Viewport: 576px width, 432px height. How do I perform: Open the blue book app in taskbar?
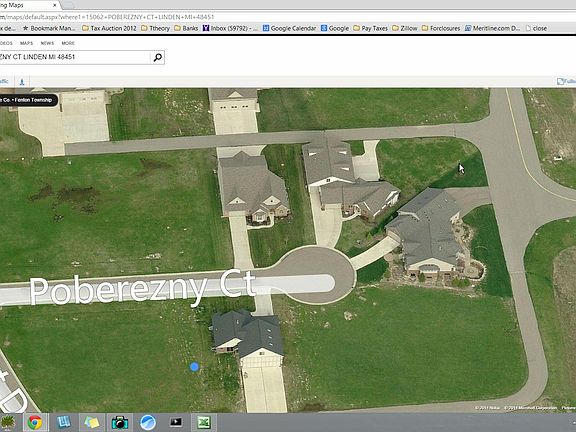click(x=64, y=423)
